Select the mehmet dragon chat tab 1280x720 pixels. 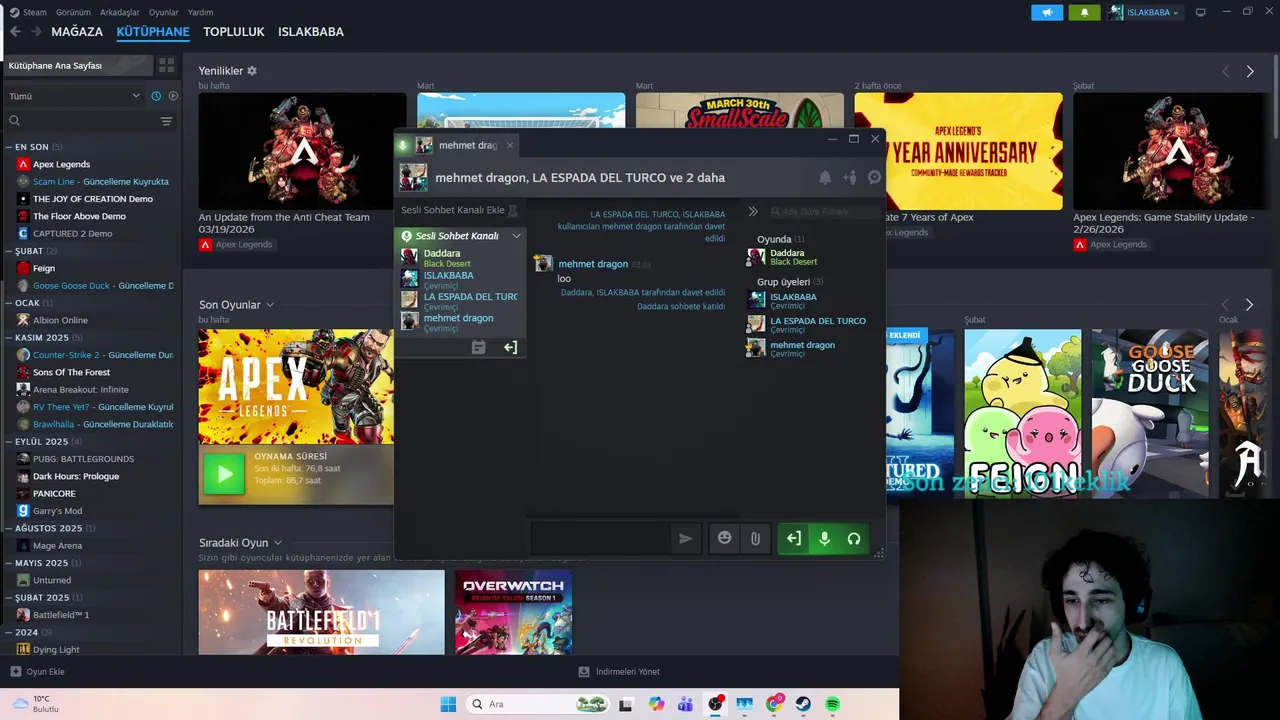pos(467,145)
